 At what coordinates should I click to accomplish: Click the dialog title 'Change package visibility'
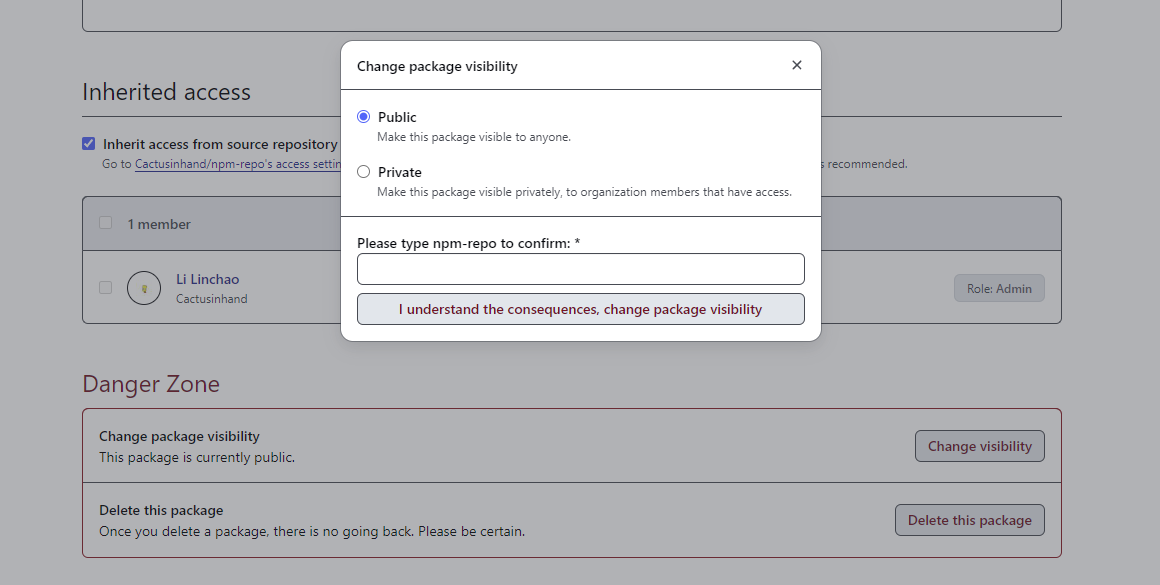click(x=437, y=66)
